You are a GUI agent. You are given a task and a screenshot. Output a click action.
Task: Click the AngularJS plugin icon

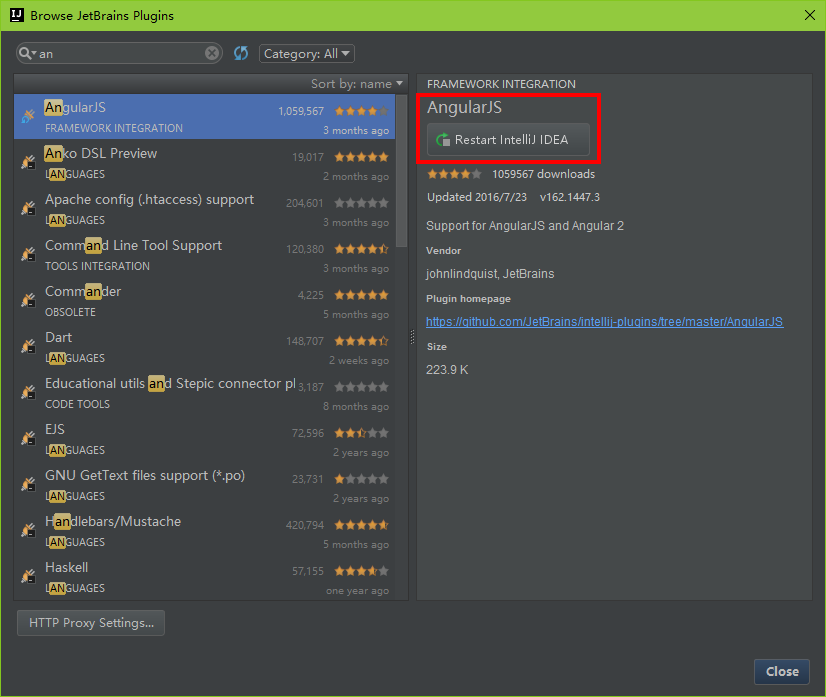coord(28,116)
